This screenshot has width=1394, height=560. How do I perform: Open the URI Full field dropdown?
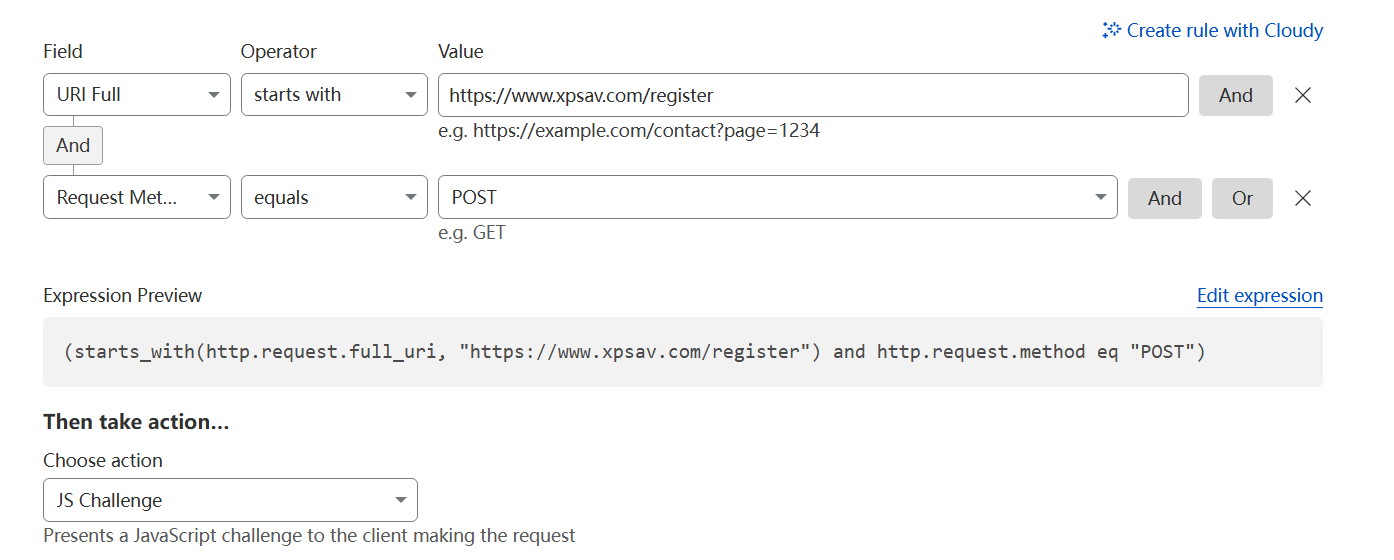click(137, 95)
